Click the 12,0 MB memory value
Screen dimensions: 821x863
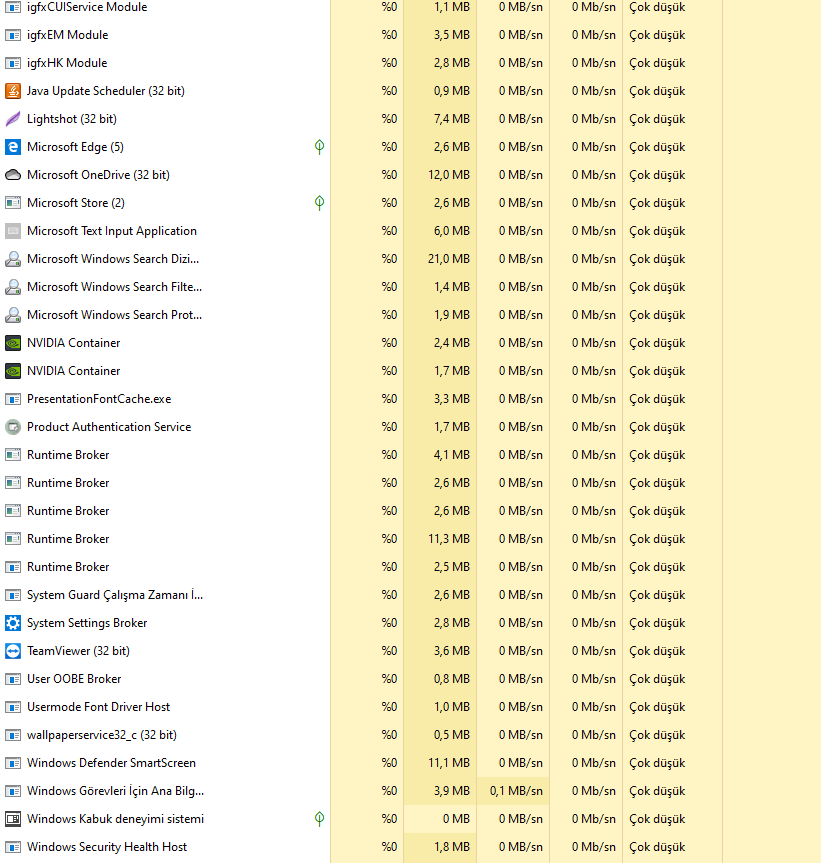click(449, 175)
